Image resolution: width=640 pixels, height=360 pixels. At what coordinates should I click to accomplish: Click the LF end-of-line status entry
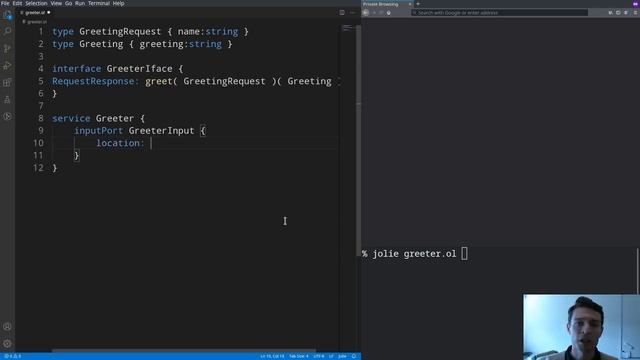(331, 356)
